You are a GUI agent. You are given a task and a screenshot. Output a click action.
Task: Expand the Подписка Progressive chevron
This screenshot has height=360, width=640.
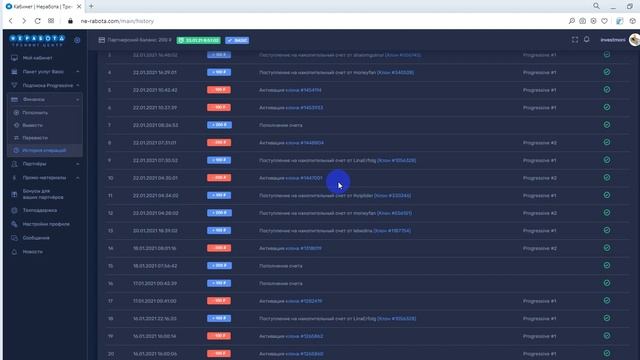78,85
